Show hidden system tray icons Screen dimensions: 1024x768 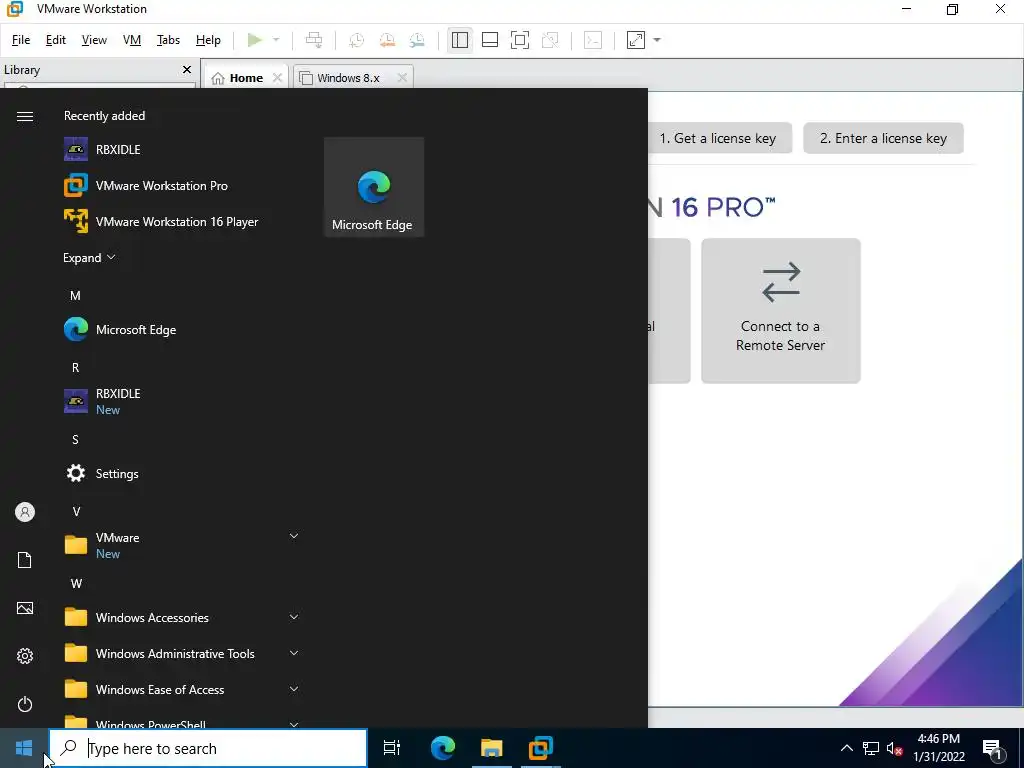(x=846, y=748)
